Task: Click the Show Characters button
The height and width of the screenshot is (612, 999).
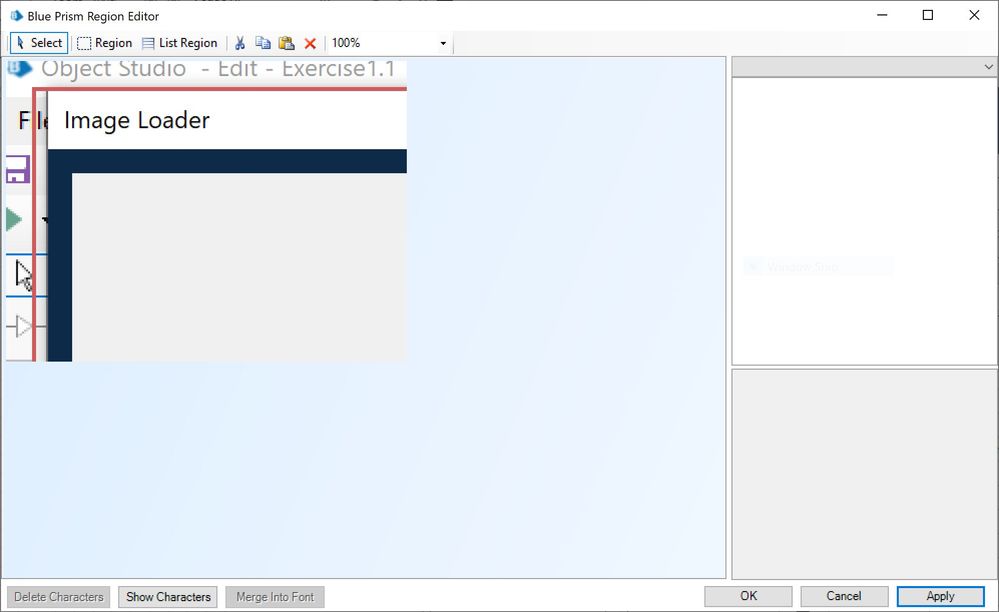Action: pyautogui.click(x=168, y=597)
